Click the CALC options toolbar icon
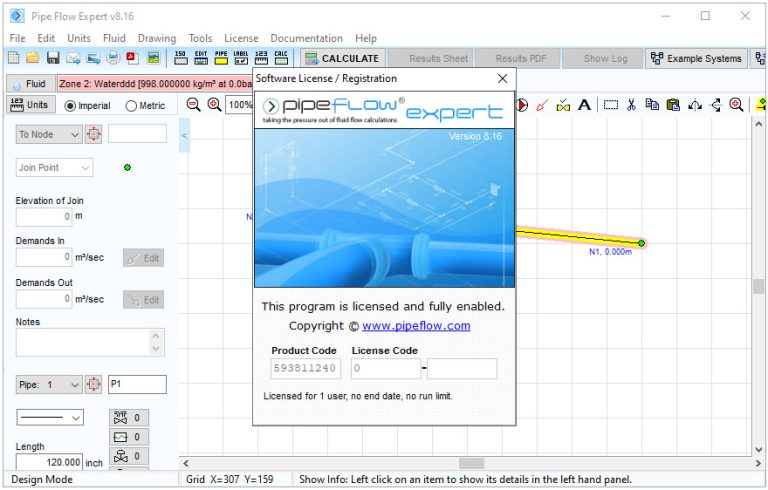The width and height of the screenshot is (768, 490). [x=281, y=58]
